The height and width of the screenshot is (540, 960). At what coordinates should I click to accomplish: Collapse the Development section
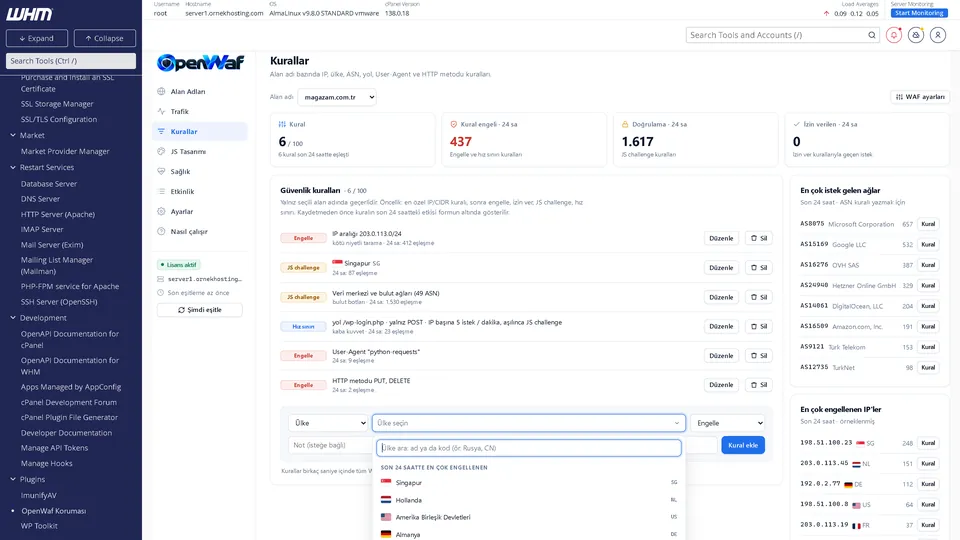(13, 318)
